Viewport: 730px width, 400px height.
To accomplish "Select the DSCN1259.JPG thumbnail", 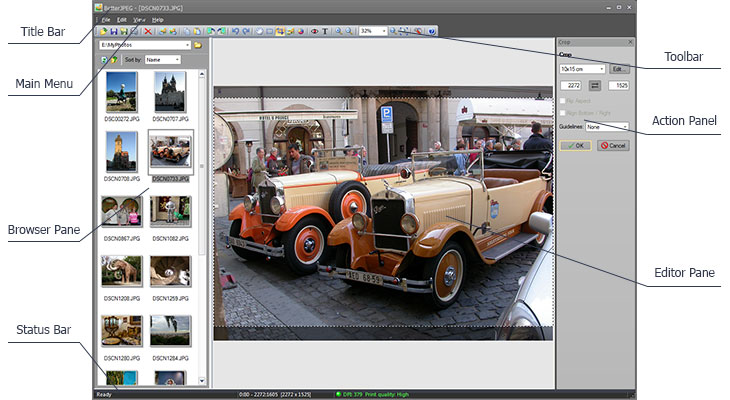I will pyautogui.click(x=170, y=271).
